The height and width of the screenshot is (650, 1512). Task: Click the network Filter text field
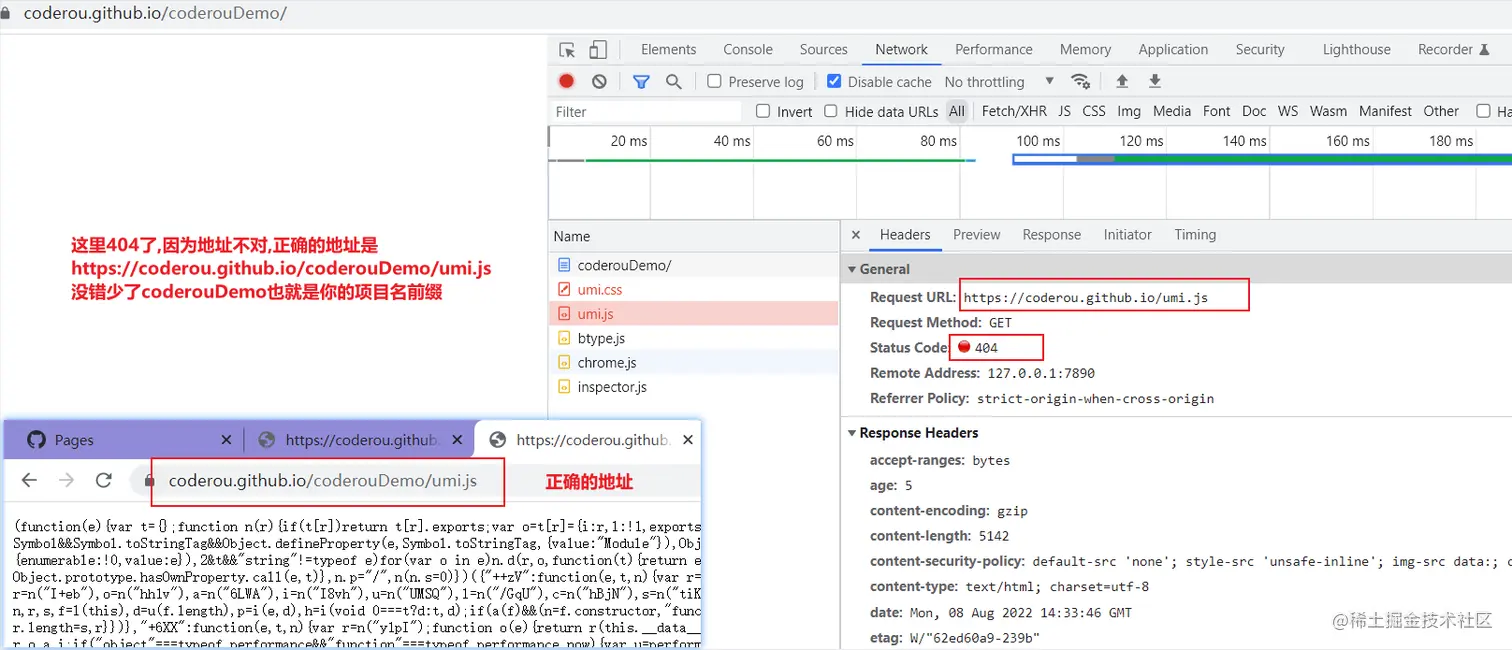pos(646,111)
